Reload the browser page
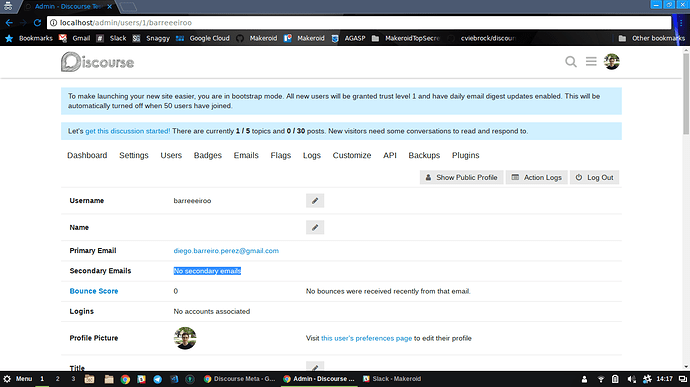 pyautogui.click(x=37, y=22)
